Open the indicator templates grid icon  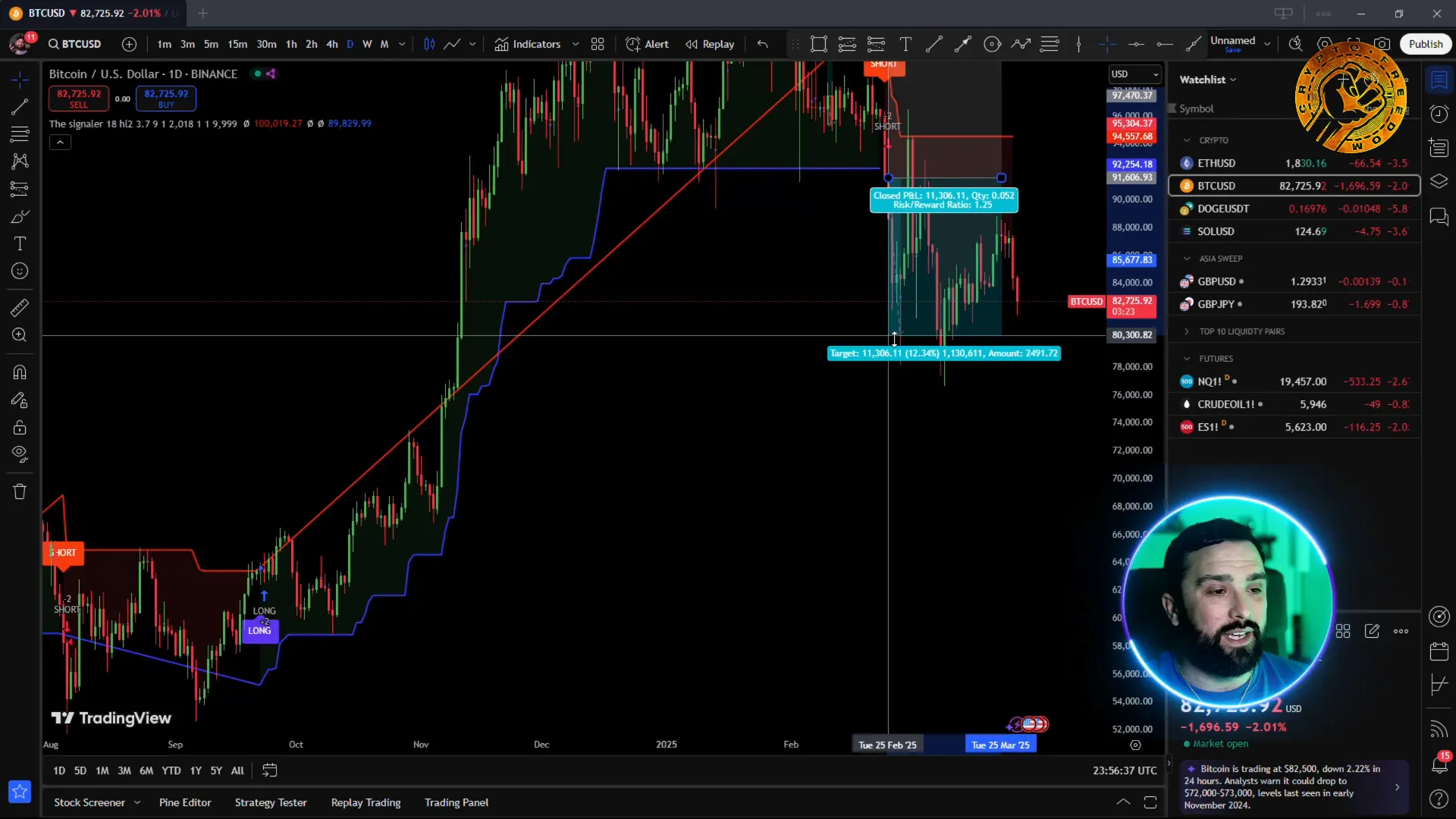coord(598,44)
